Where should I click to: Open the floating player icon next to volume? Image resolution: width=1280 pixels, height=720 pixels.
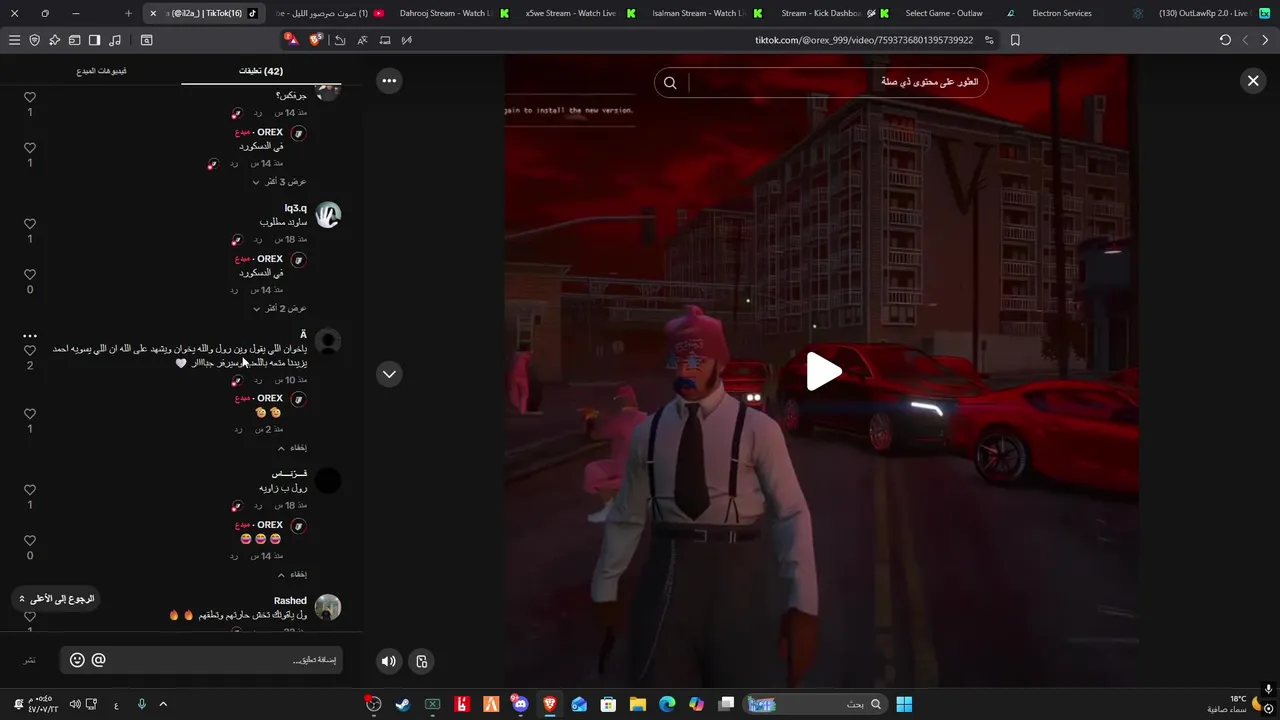tap(422, 661)
